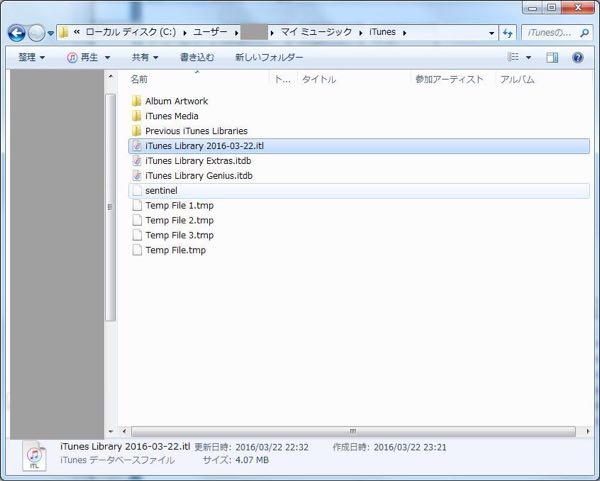Expand arrow after マイ ミュージック breadcrumb
Screen dimensions: 600x481
360,33
